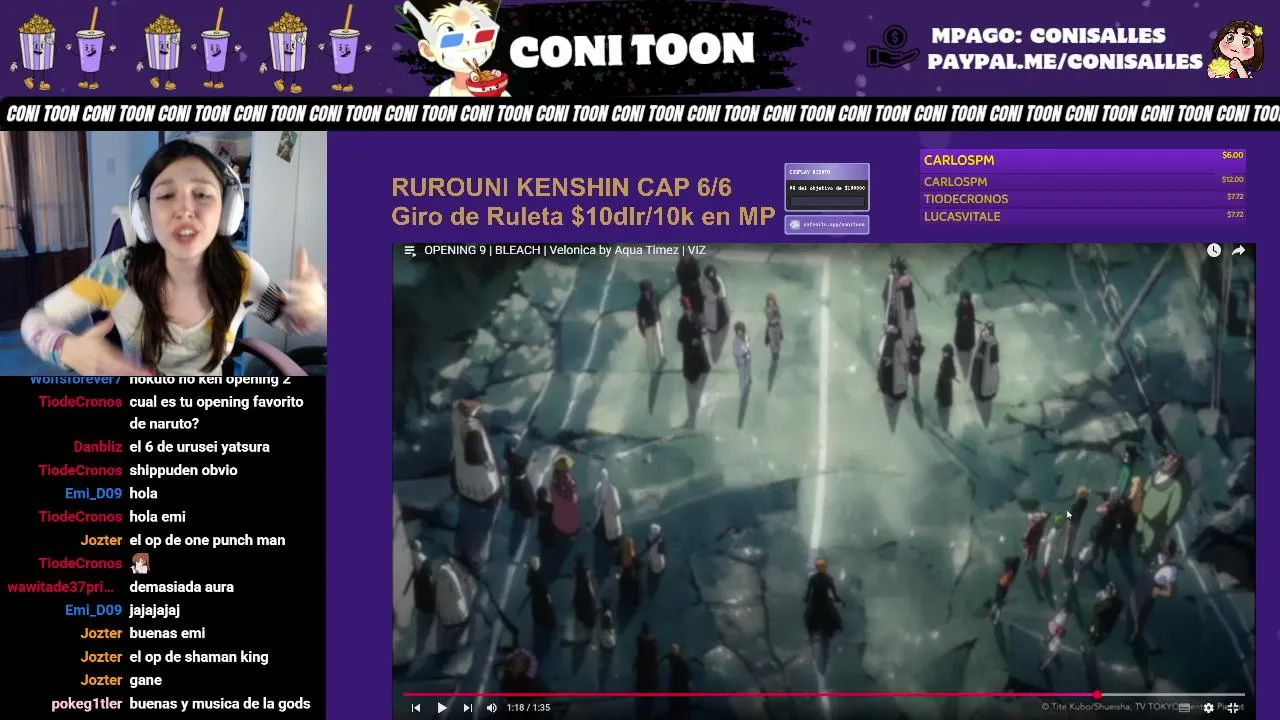Add video to Watch later

tap(1213, 250)
